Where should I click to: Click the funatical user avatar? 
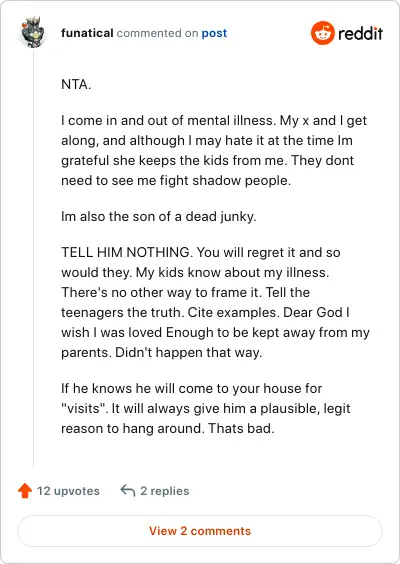click(x=33, y=32)
